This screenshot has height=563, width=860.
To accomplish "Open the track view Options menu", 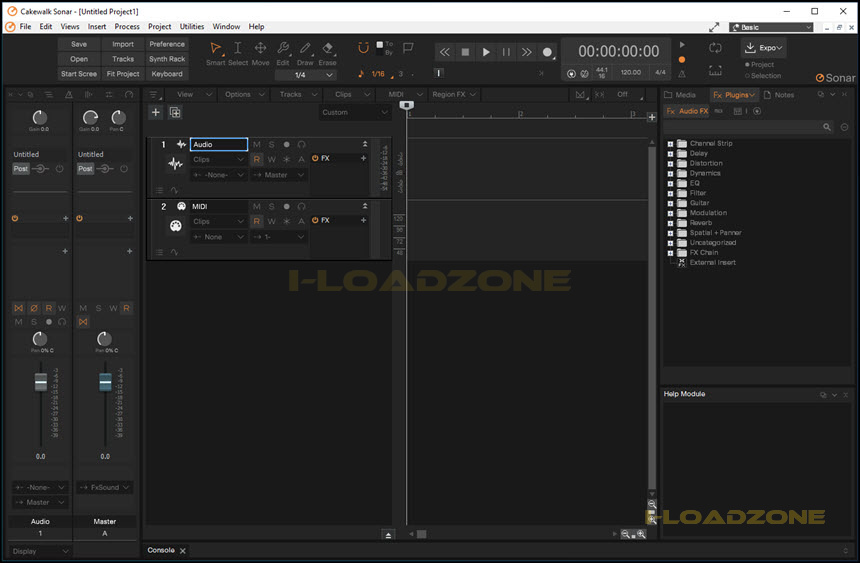I will (x=245, y=94).
